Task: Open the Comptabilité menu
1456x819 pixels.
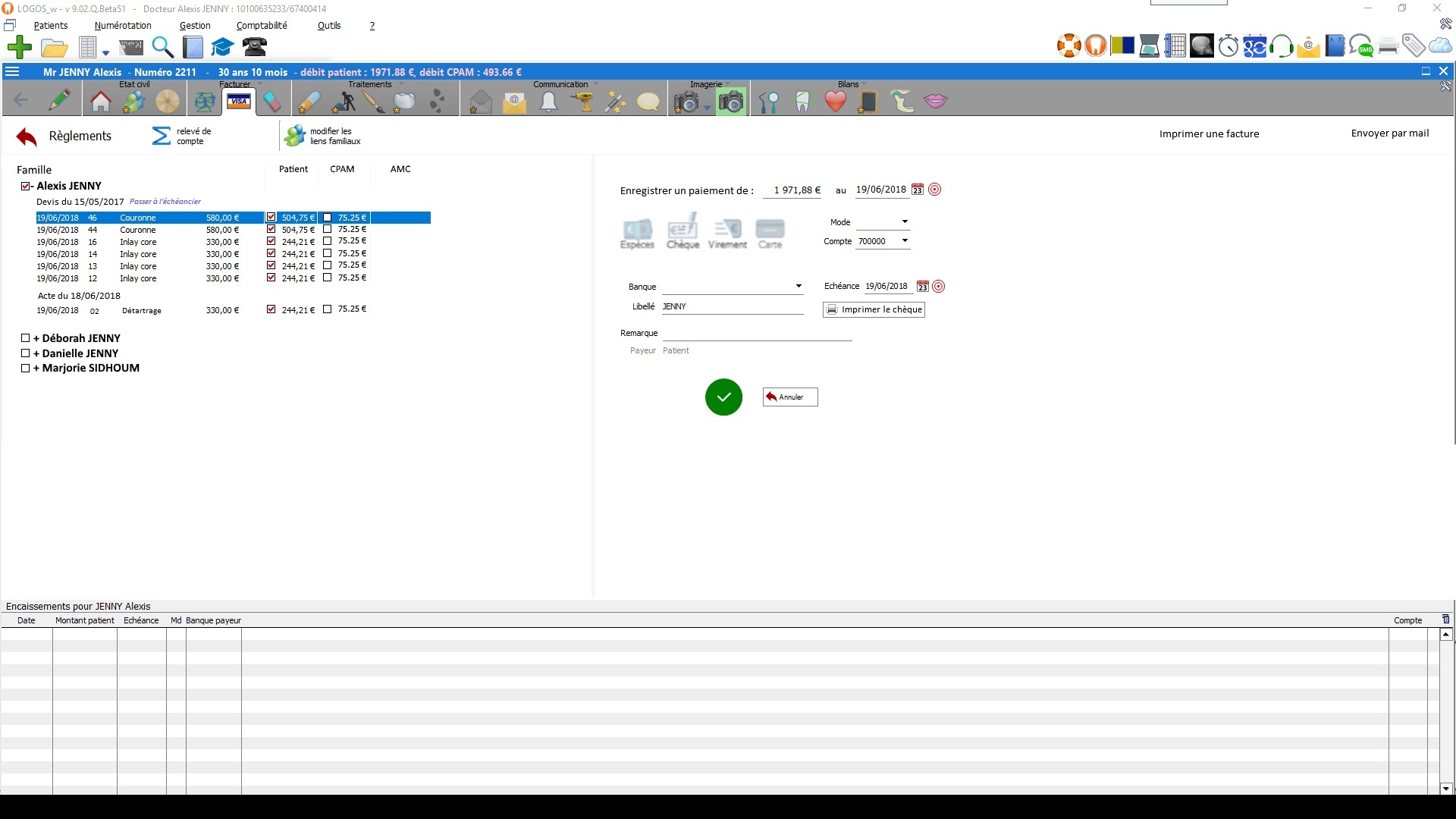Action: coord(262,26)
